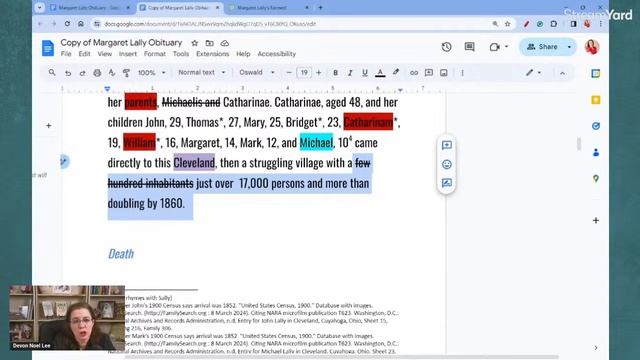Add comment from floating side panel
The width and height of the screenshot is (640, 360).
tap(447, 145)
